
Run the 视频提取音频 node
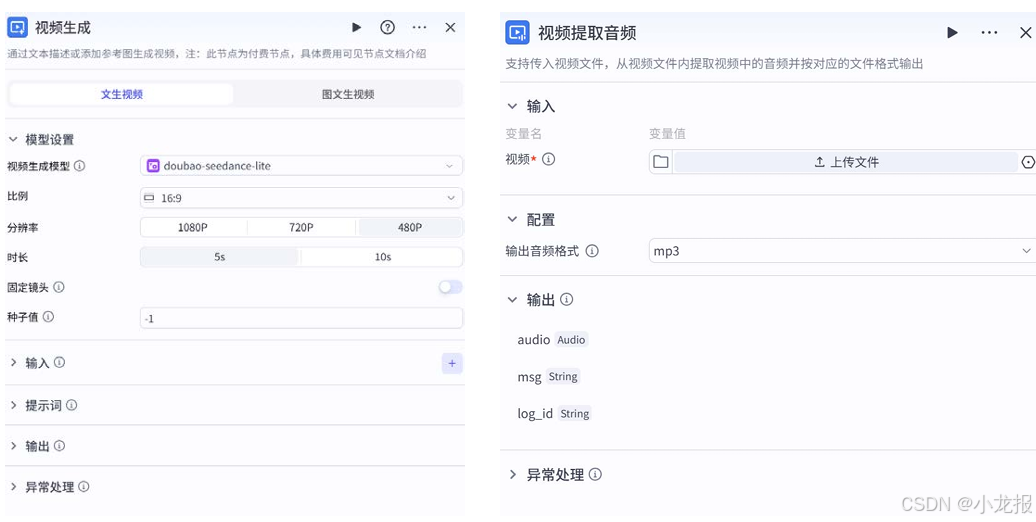952,32
